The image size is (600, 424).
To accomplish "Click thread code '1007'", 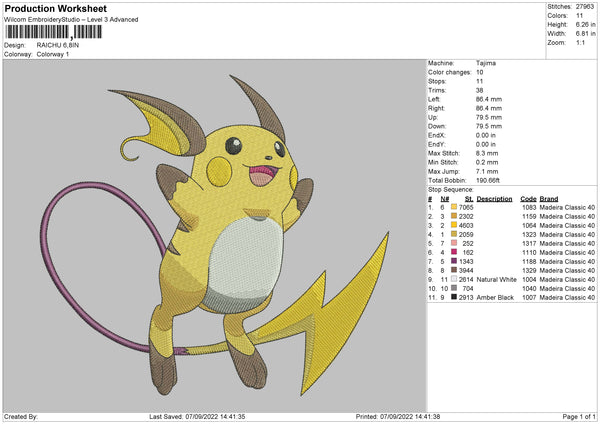I will coord(529,297).
